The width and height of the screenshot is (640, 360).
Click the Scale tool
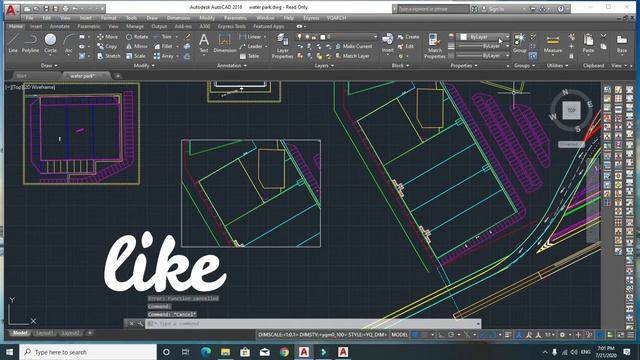pos(136,56)
